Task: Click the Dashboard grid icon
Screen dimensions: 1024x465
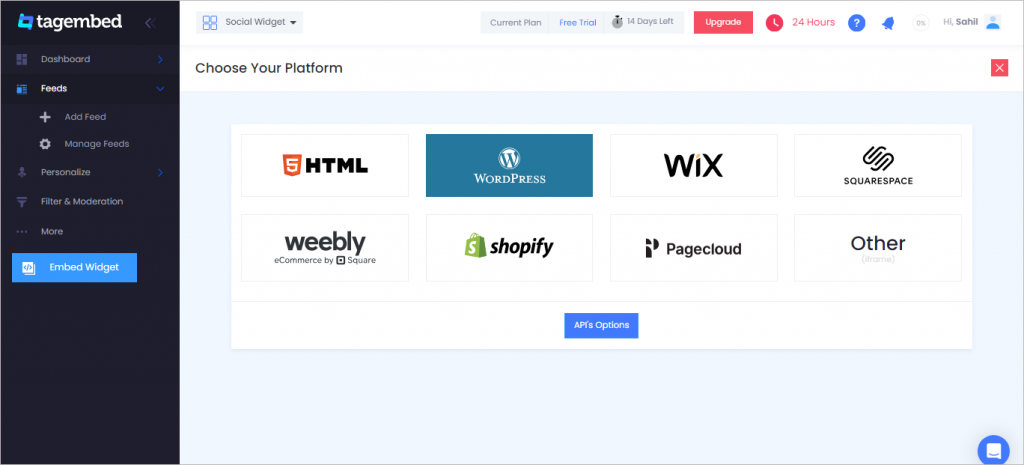Action: [x=22, y=59]
